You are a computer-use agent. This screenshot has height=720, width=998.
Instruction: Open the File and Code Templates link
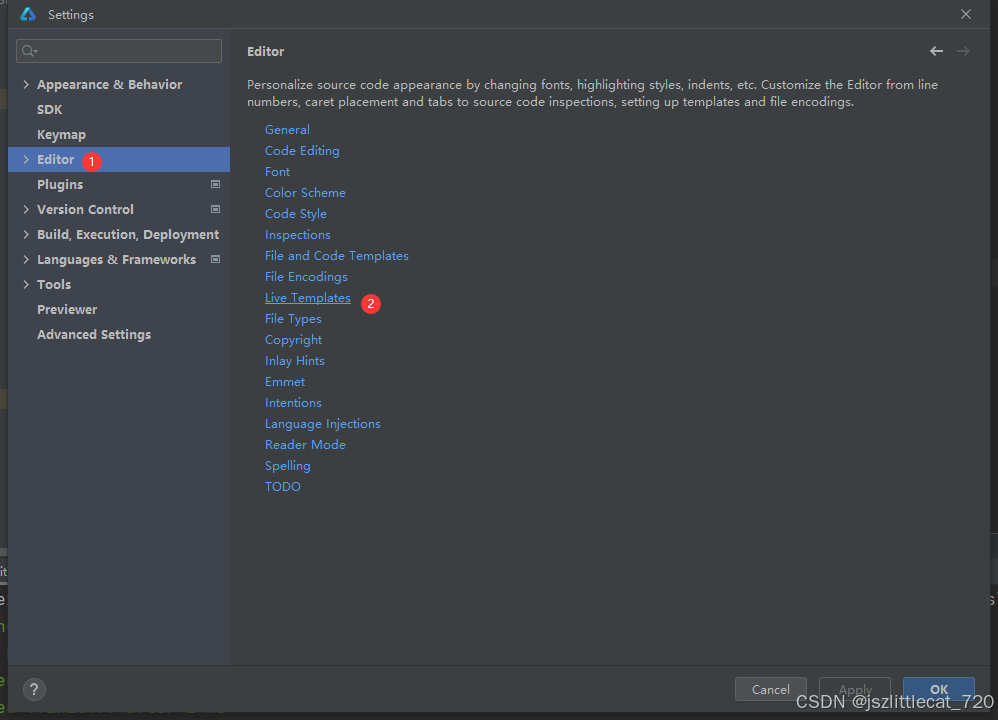[x=336, y=256]
